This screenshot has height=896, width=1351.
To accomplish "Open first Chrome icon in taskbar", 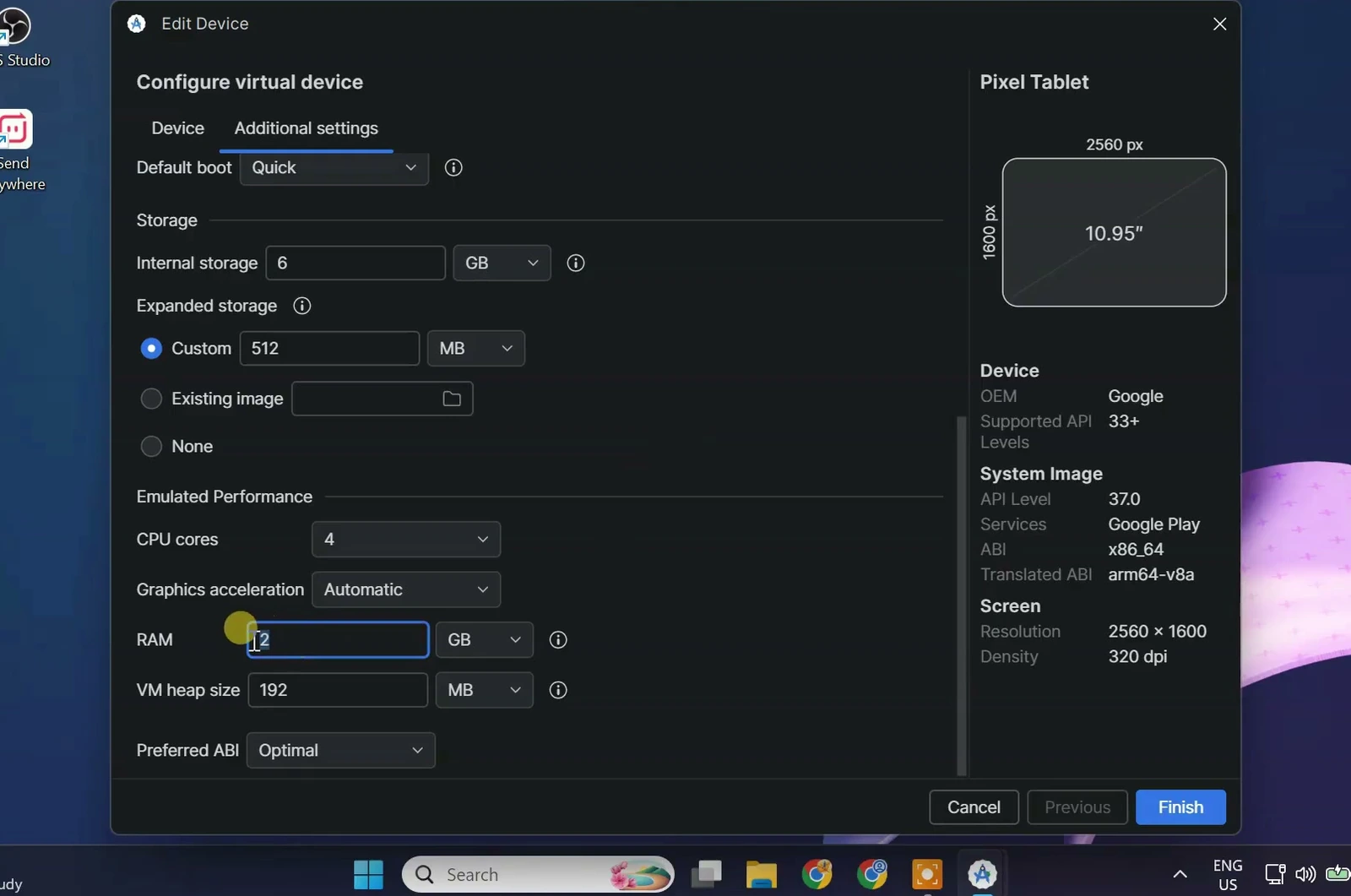I will click(817, 874).
